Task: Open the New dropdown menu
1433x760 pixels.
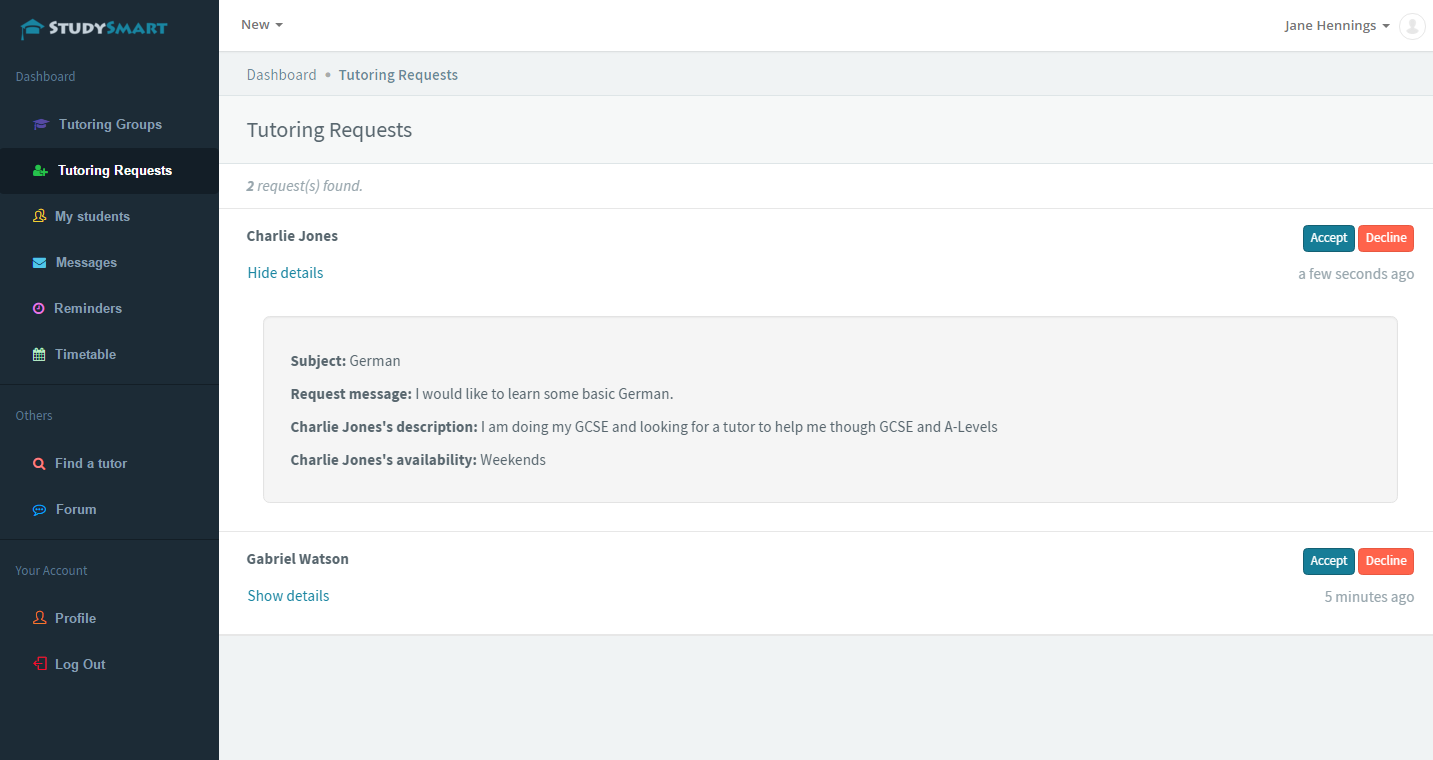Action: click(260, 24)
